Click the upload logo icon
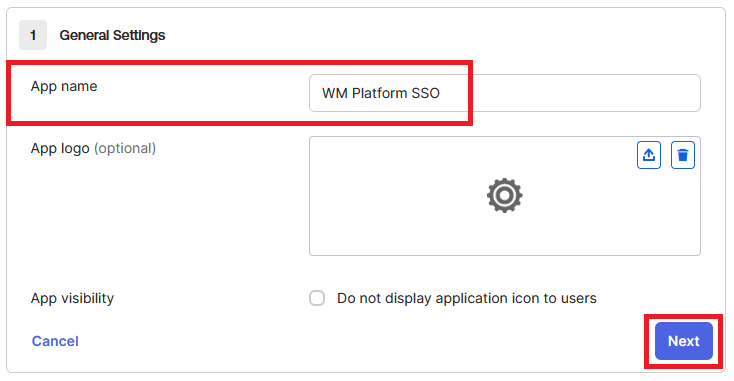734x381 pixels. 649,155
